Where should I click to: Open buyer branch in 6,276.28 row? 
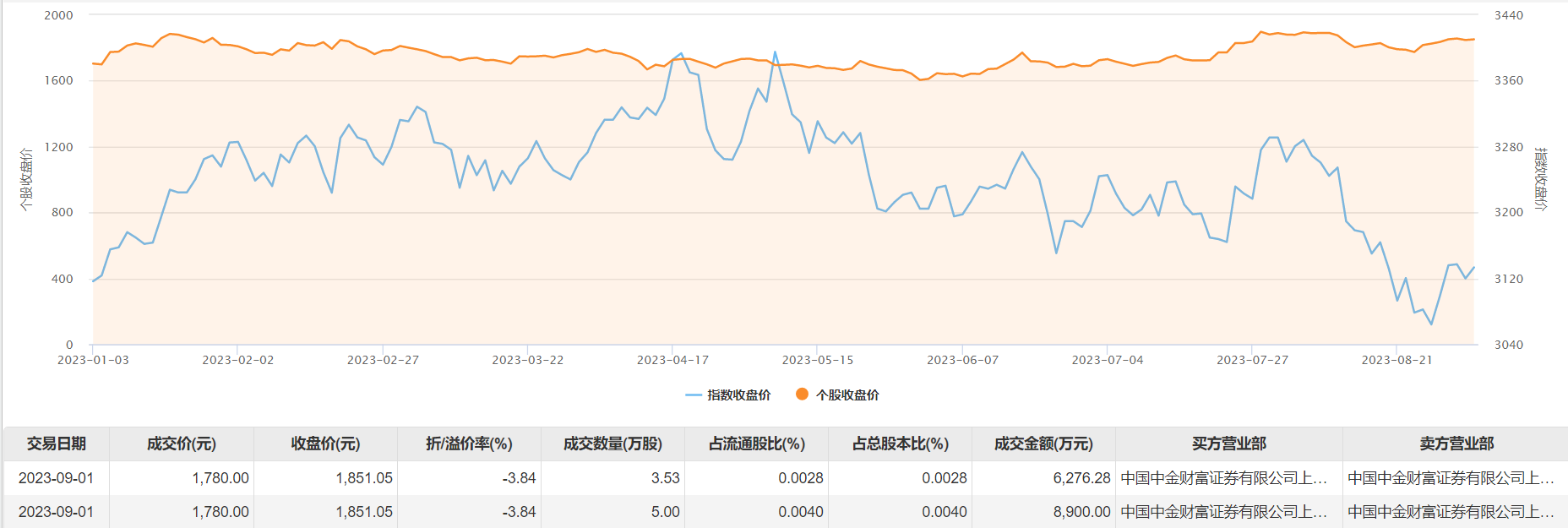pos(1224,478)
